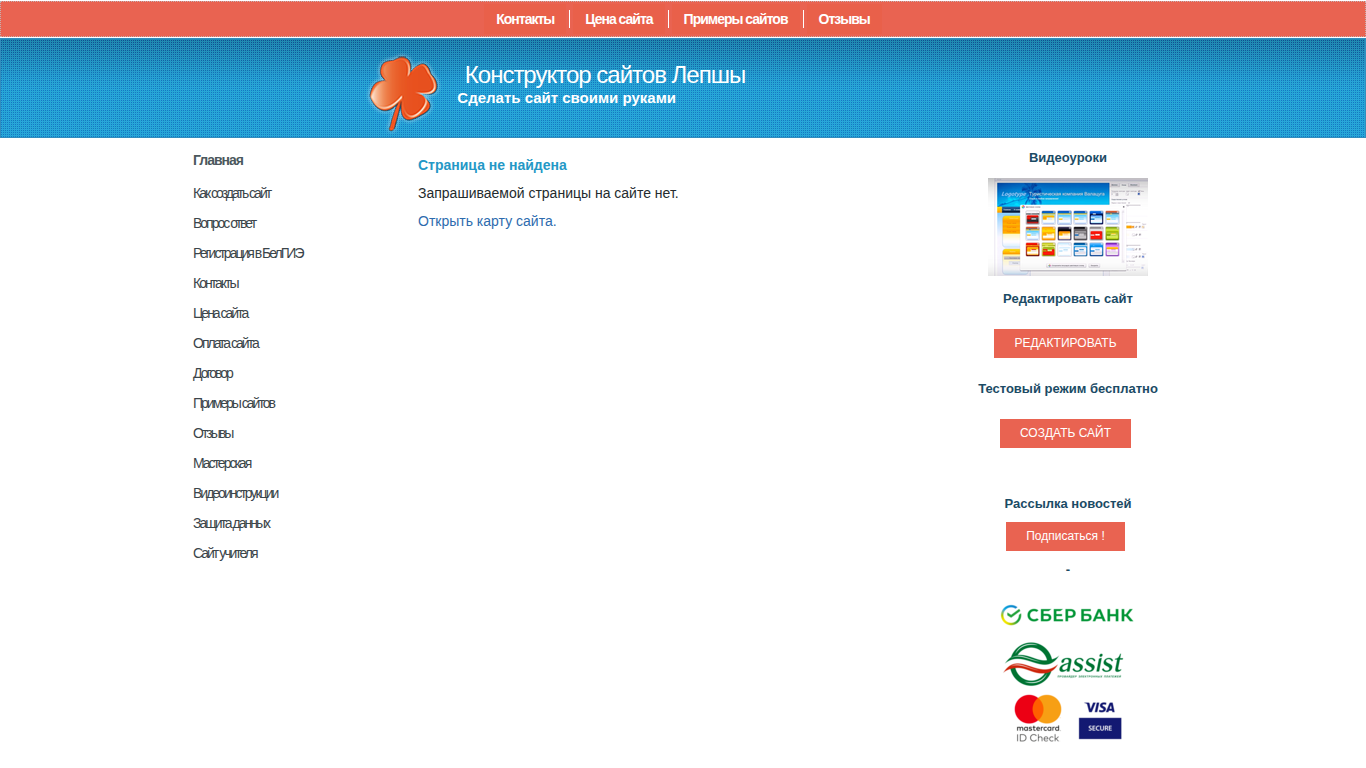Click the СОЗДАТЬ САЙТ button
The height and width of the screenshot is (768, 1366).
[1065, 433]
